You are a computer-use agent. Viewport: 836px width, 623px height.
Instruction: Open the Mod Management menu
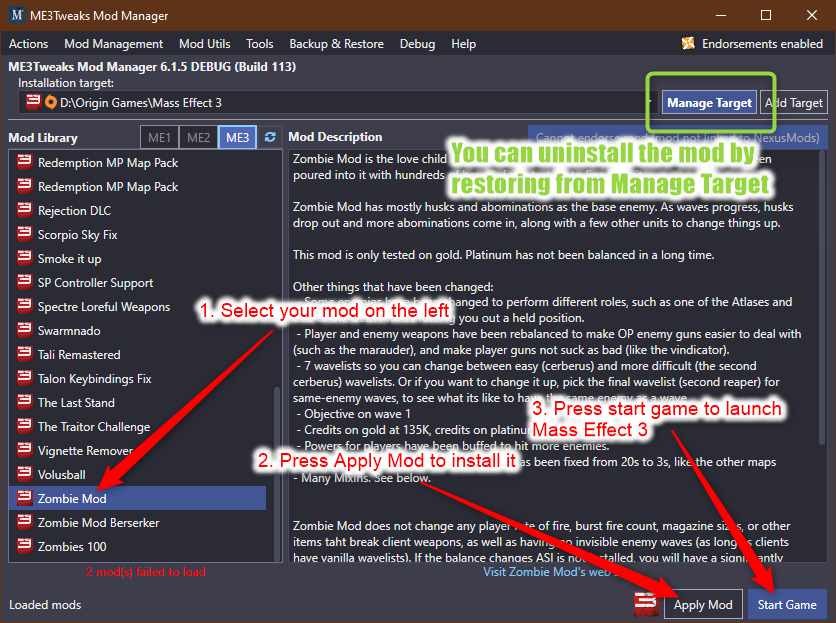[113, 44]
